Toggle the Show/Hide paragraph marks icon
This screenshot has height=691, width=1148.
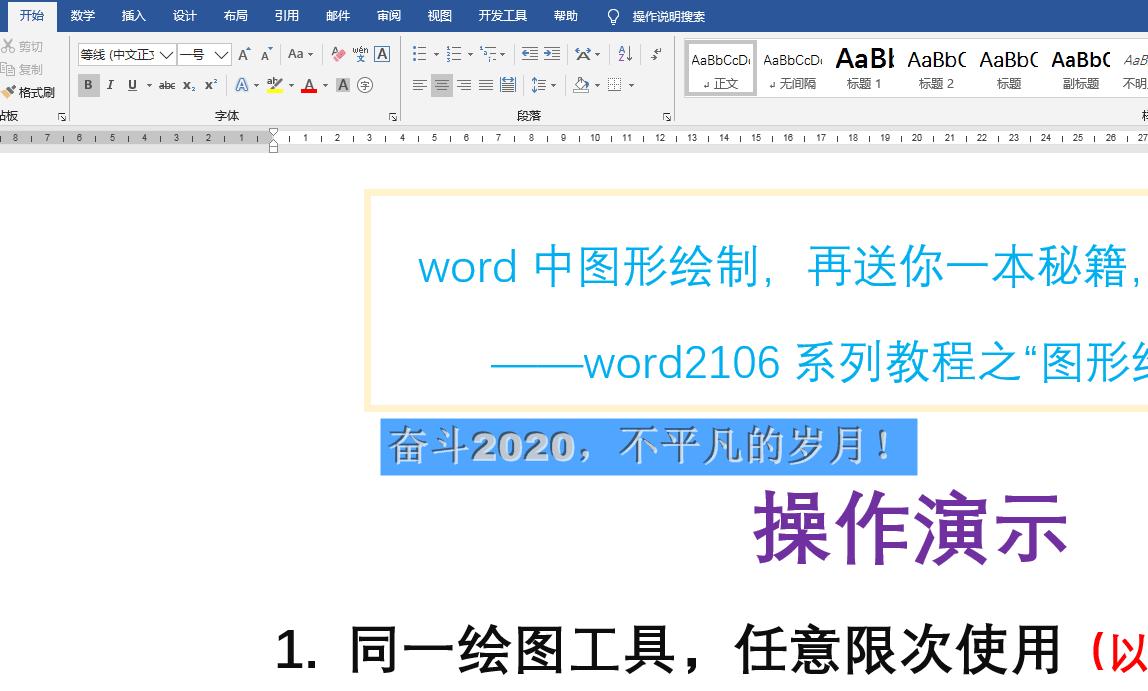[655, 53]
